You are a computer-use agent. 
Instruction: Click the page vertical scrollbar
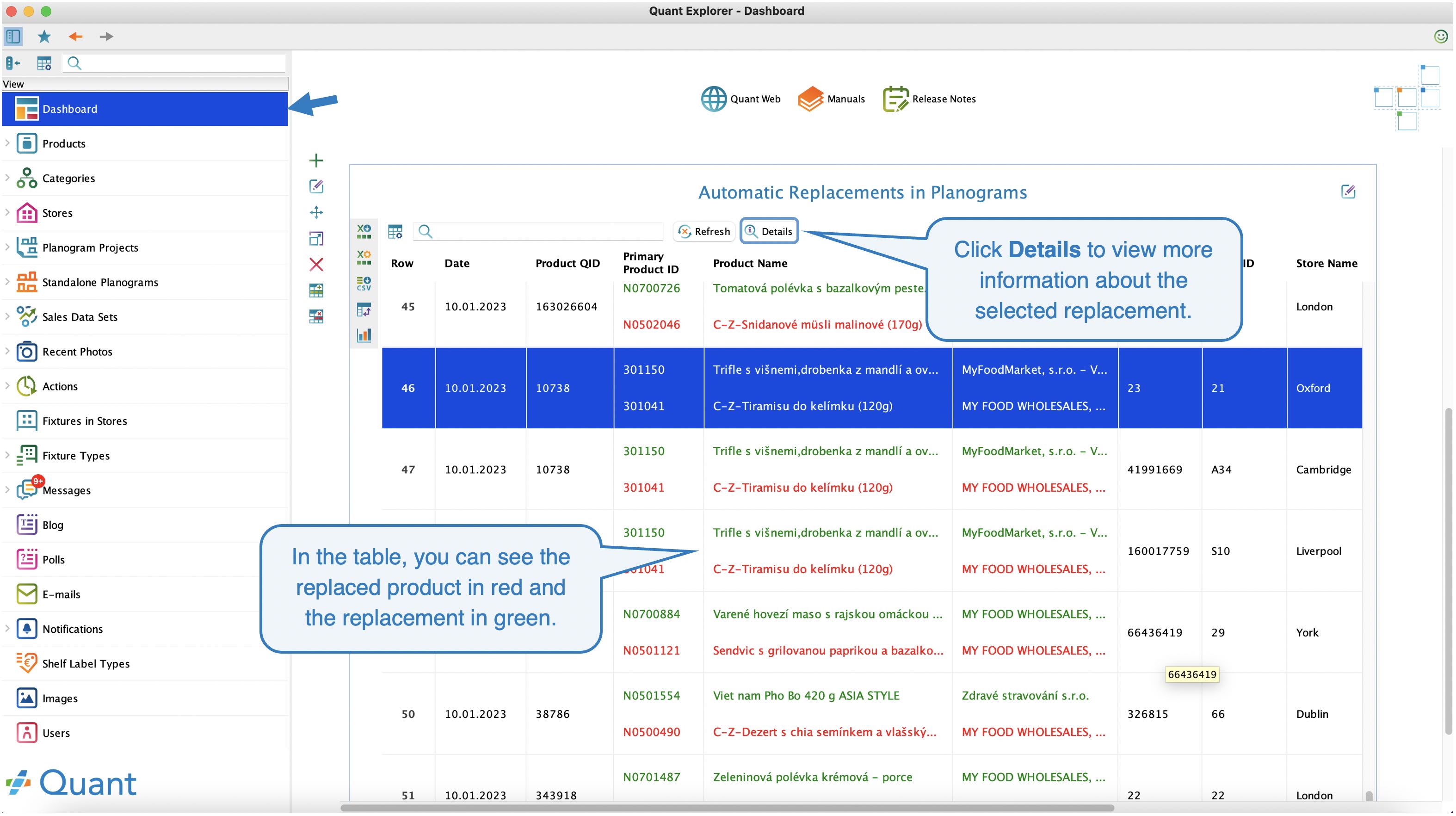[x=1448, y=571]
